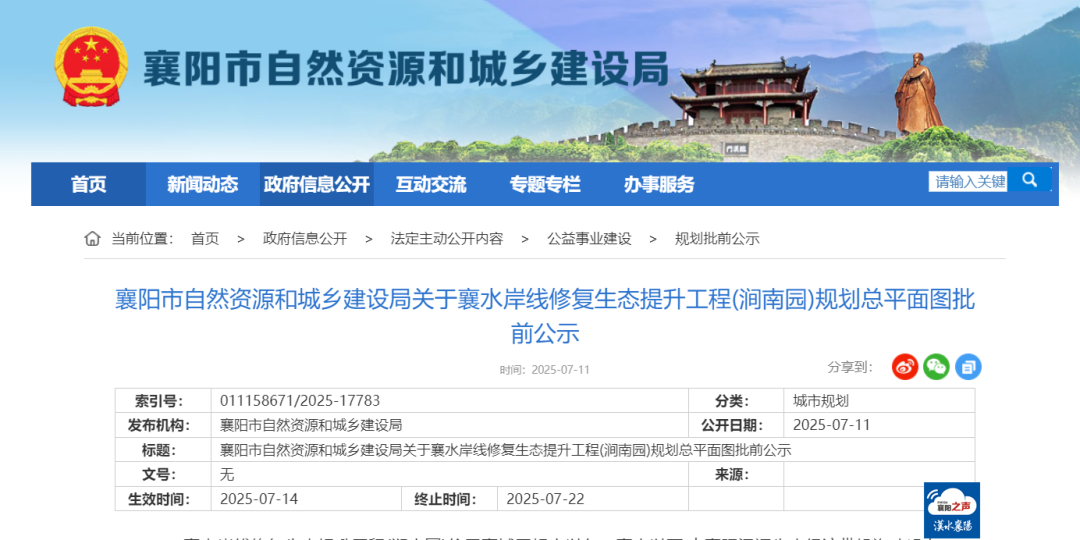This screenshot has height=540, width=1080.
Task: Go to 公益事业建设 breadcrumb link
Action: (589, 239)
